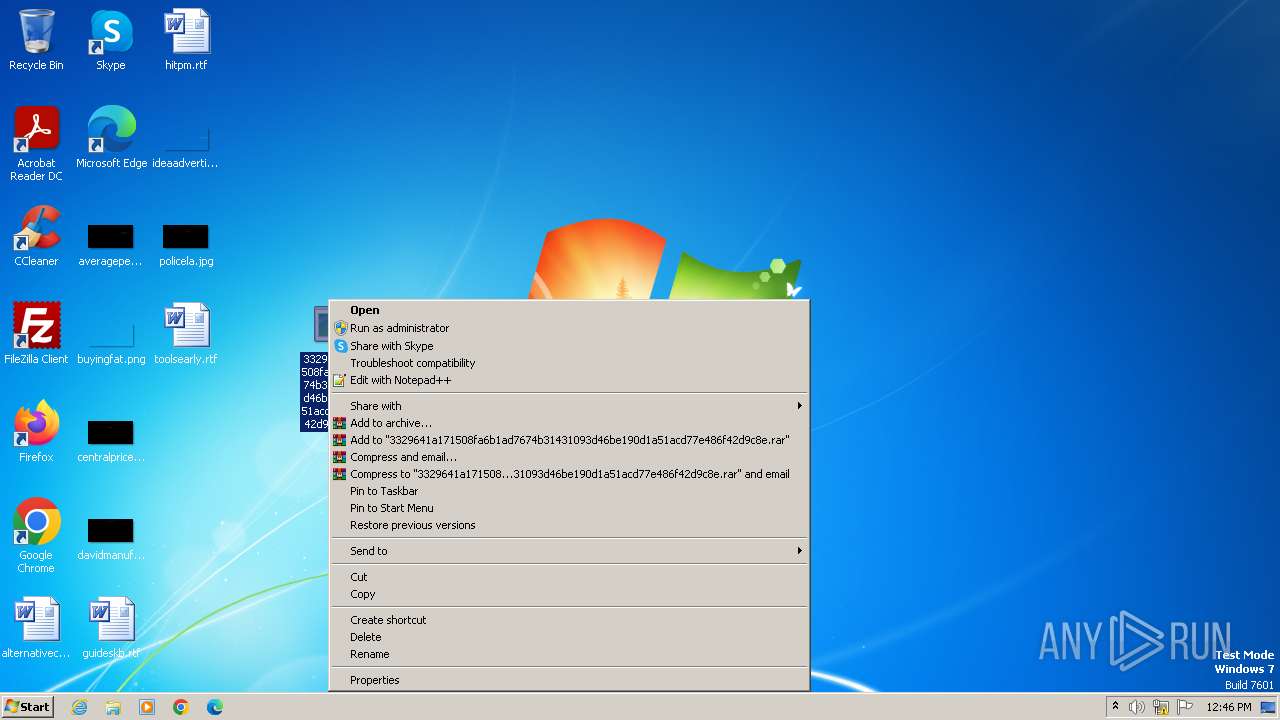
Task: Choose Share with Skype
Action: coord(569,346)
